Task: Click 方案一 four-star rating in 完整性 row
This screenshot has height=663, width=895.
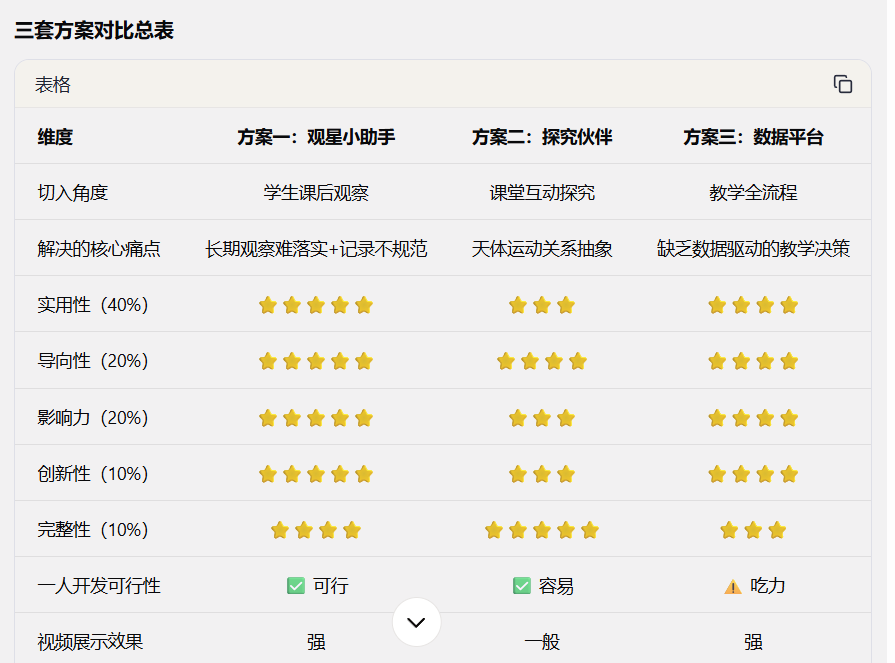Action: coord(316,531)
